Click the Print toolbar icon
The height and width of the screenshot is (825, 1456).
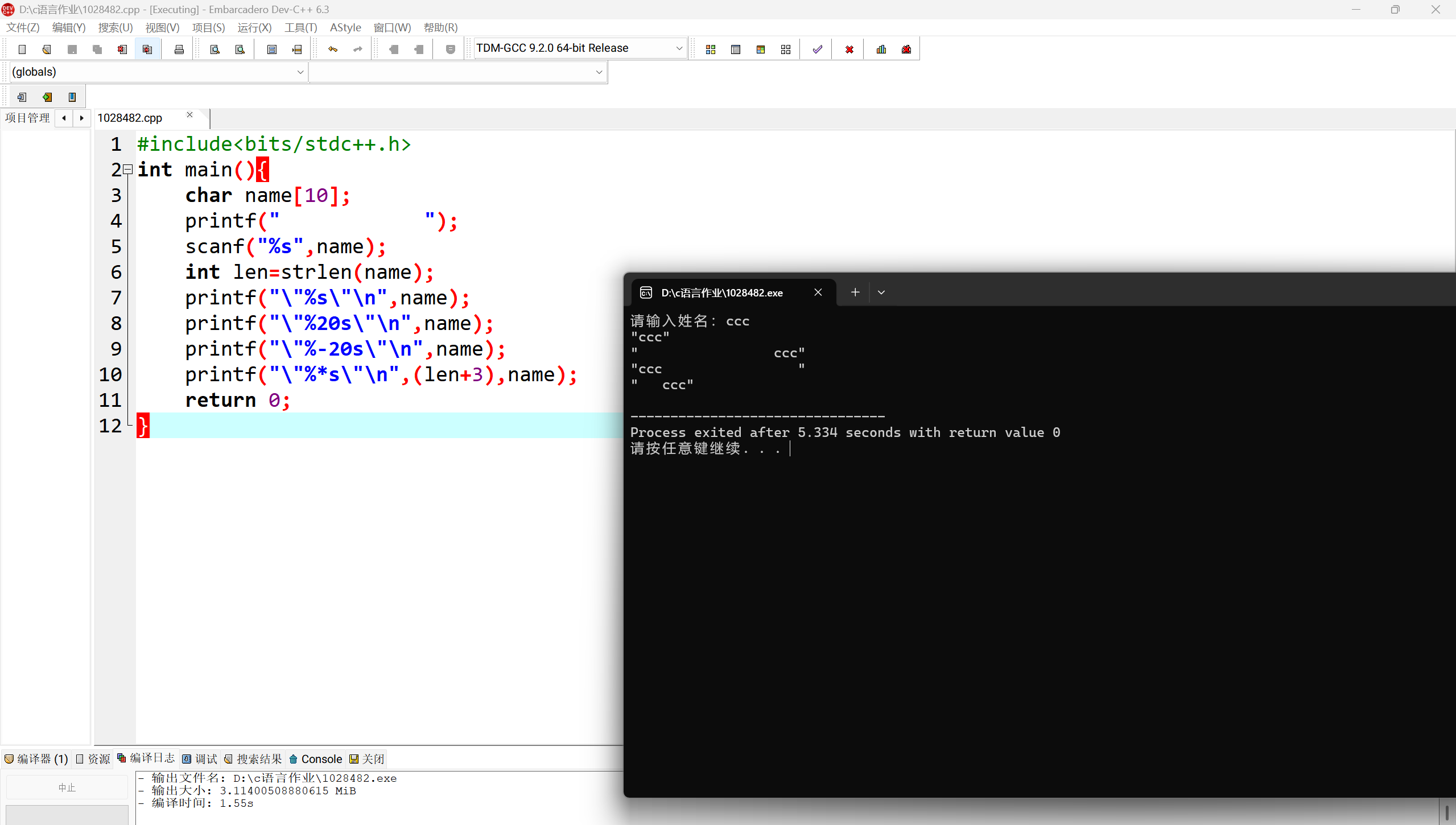click(179, 49)
